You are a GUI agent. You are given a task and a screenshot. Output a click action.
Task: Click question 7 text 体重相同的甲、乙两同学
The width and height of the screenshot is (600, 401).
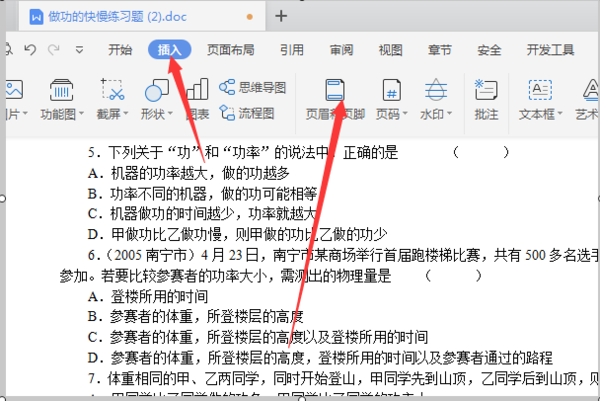pyautogui.click(x=183, y=378)
